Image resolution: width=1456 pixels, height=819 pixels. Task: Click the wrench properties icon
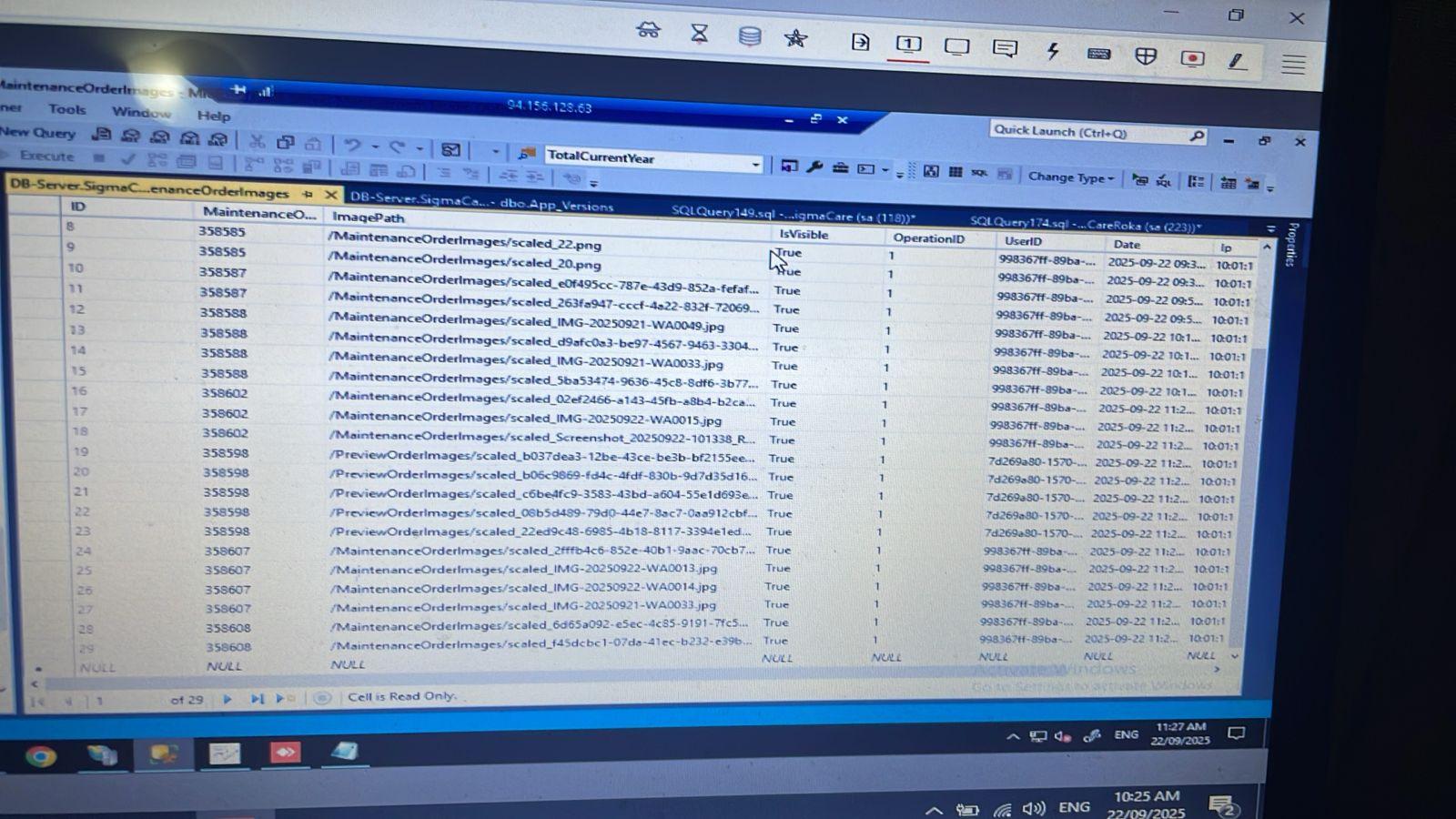[814, 167]
